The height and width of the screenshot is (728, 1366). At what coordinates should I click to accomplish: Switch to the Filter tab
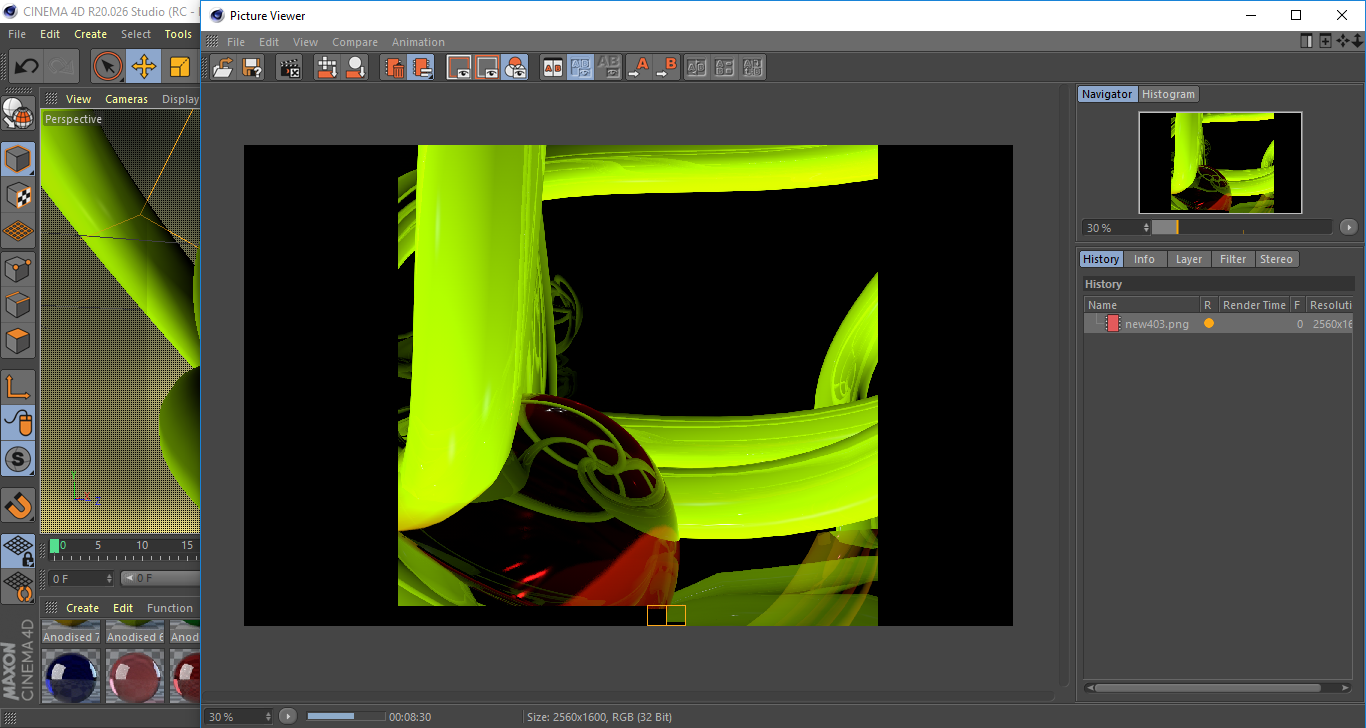(x=1233, y=259)
